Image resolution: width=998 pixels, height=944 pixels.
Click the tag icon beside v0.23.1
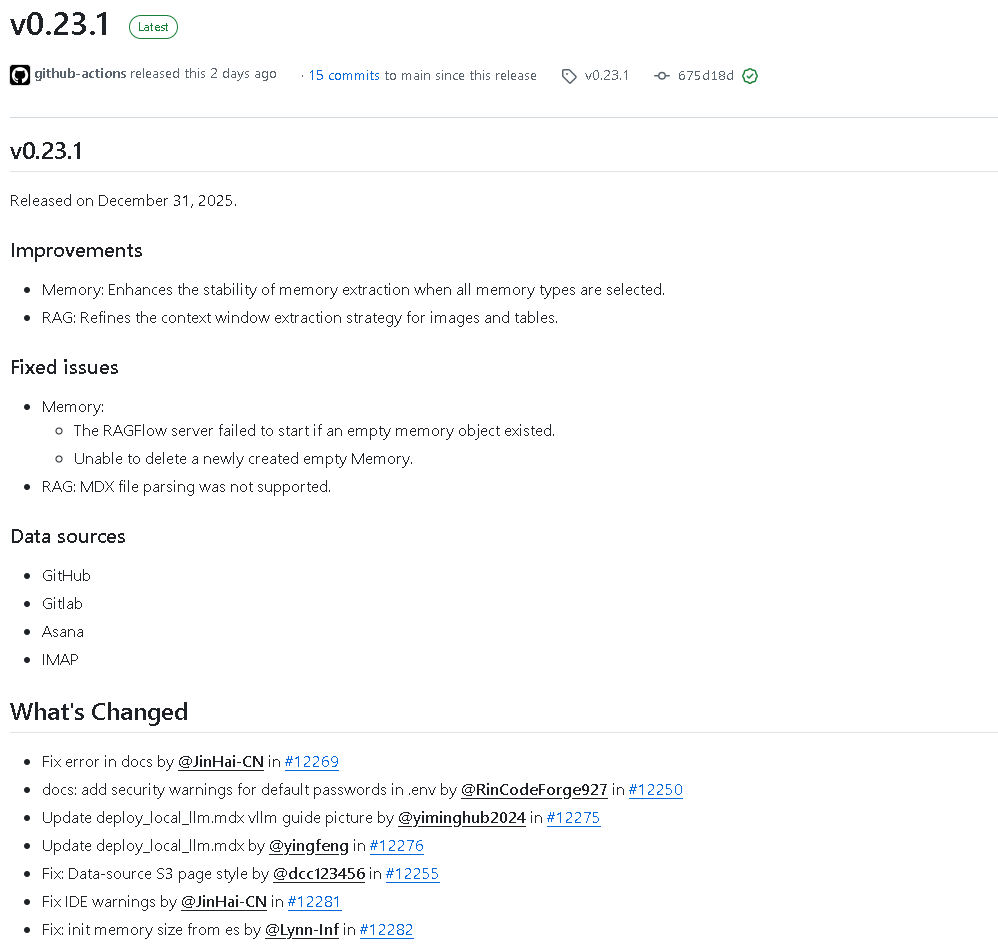click(569, 76)
